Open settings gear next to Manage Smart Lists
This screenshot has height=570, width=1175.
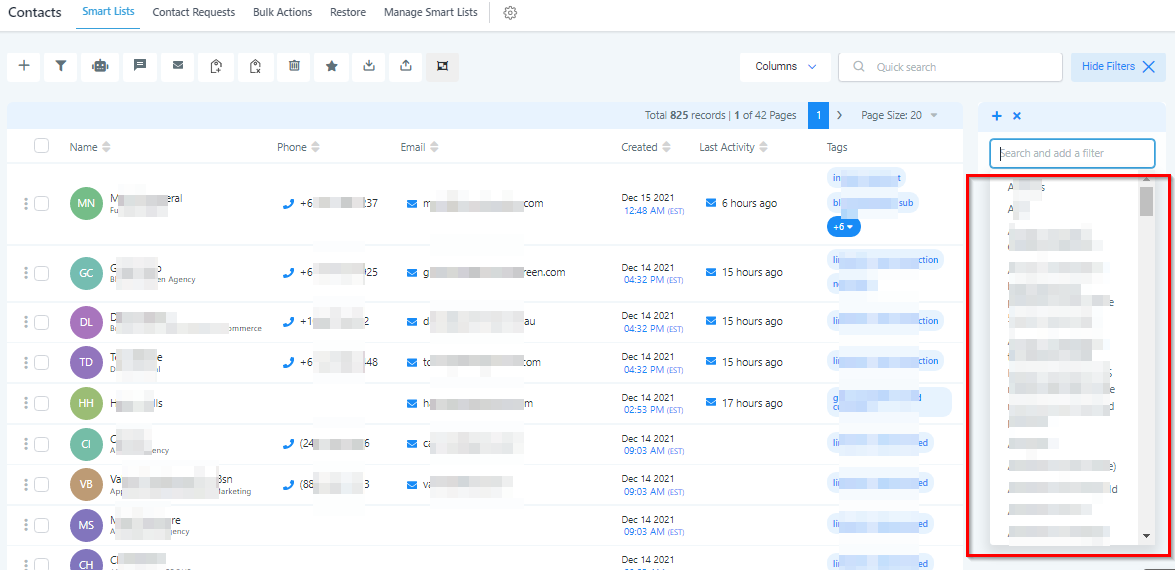tap(510, 13)
